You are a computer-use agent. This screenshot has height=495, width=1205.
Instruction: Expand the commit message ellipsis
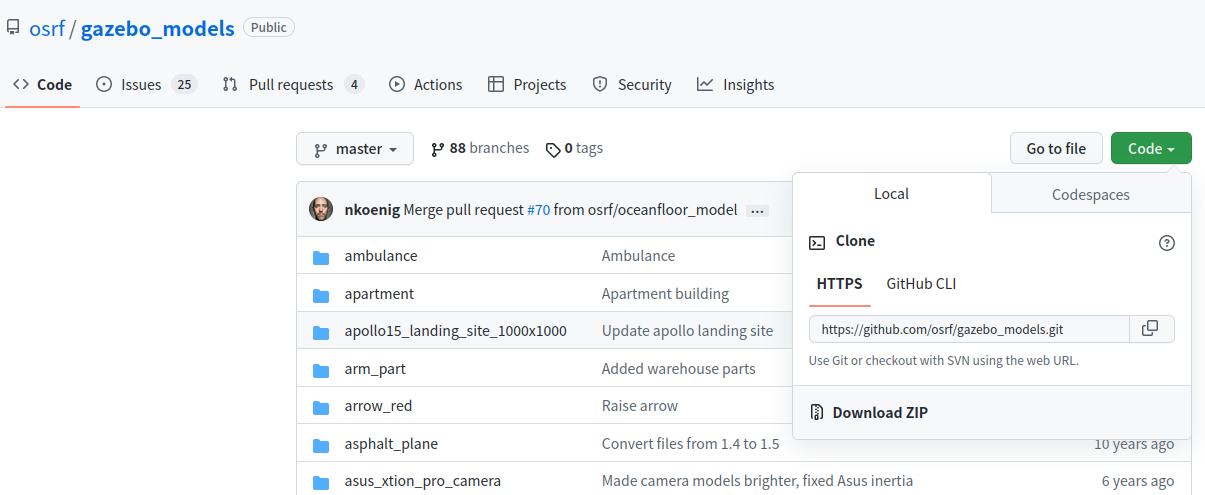coord(757,211)
